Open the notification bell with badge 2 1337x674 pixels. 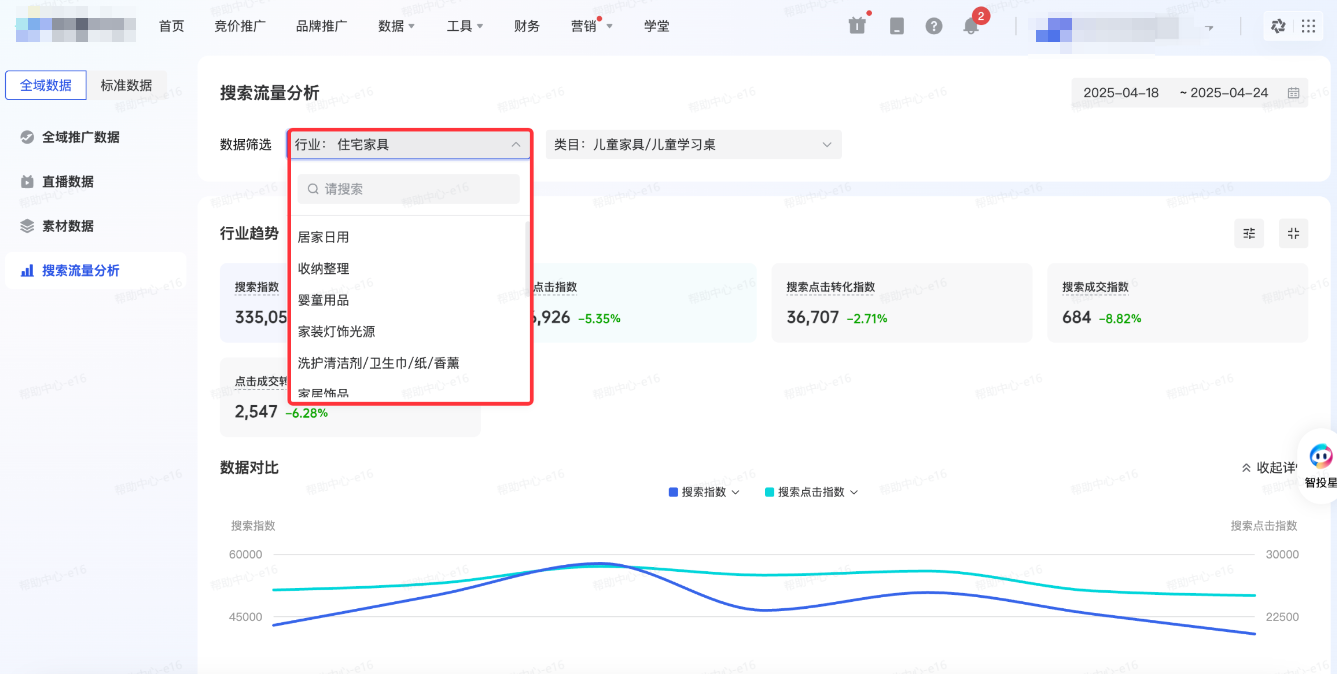pos(971,26)
